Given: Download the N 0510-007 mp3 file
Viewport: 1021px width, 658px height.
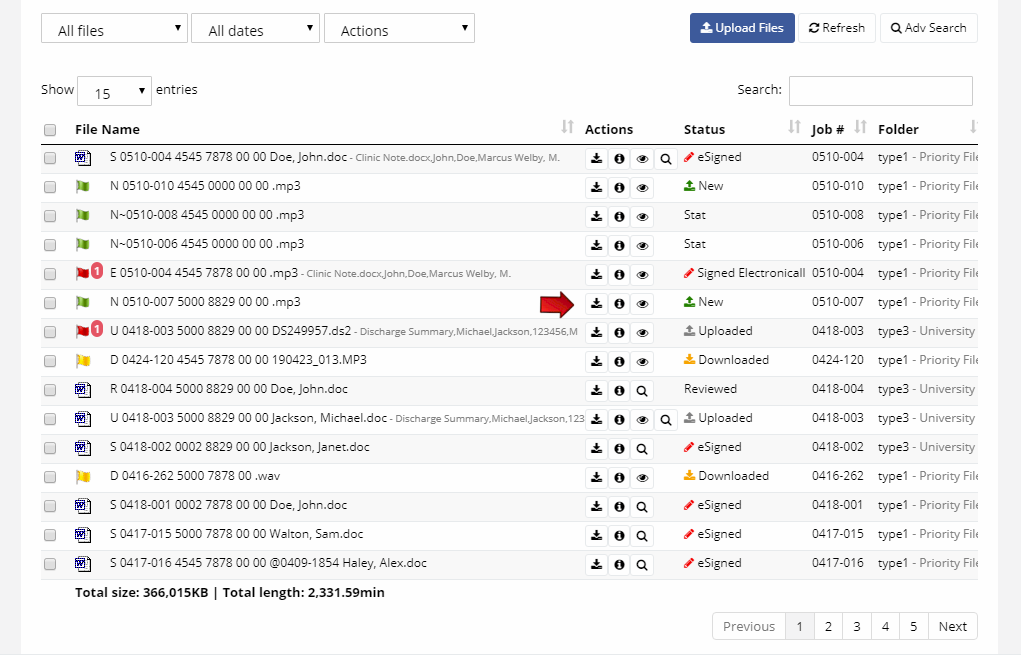Looking at the screenshot, I should (596, 303).
